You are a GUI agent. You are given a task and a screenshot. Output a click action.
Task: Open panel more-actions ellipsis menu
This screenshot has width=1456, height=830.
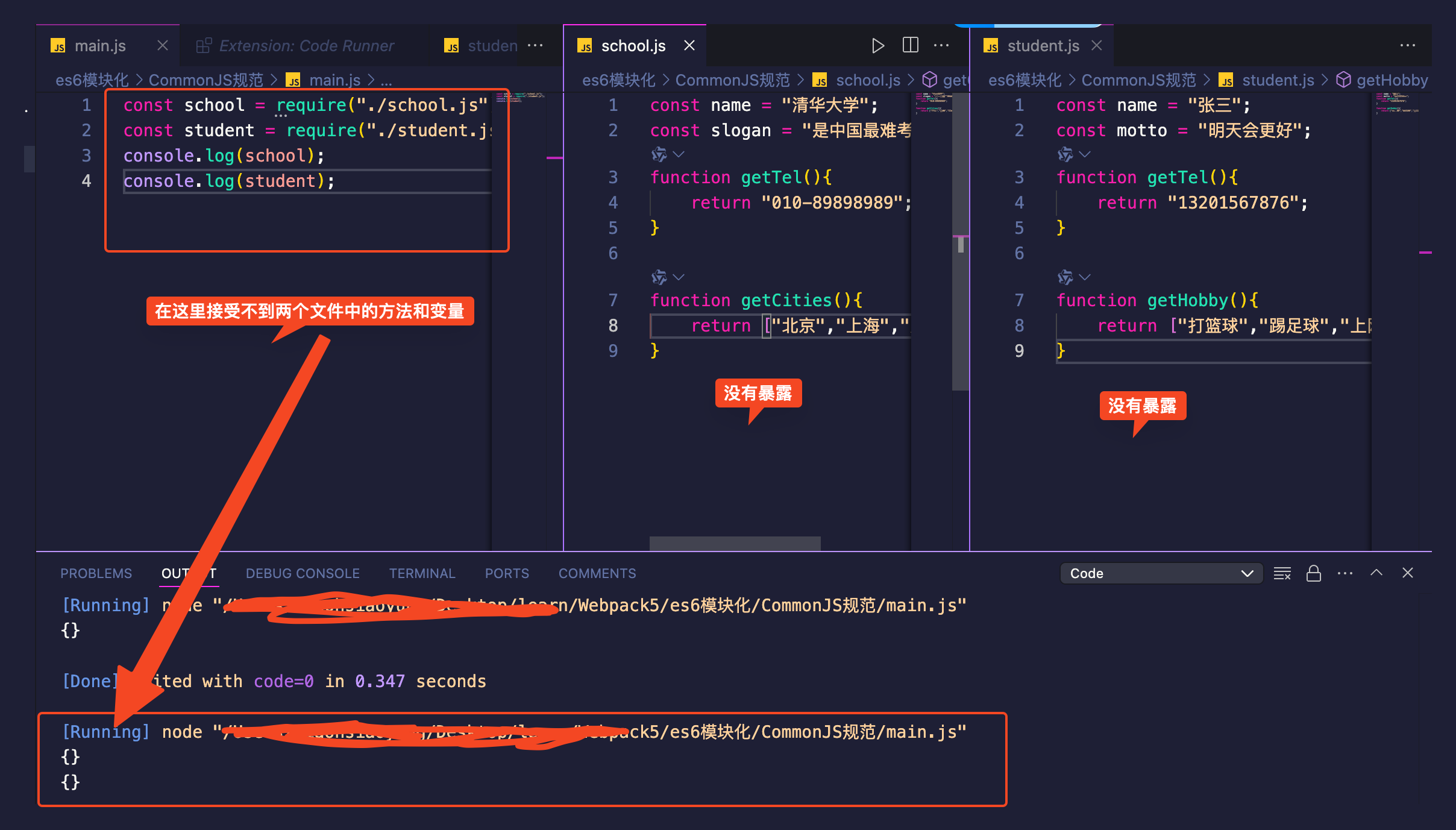[1345, 573]
